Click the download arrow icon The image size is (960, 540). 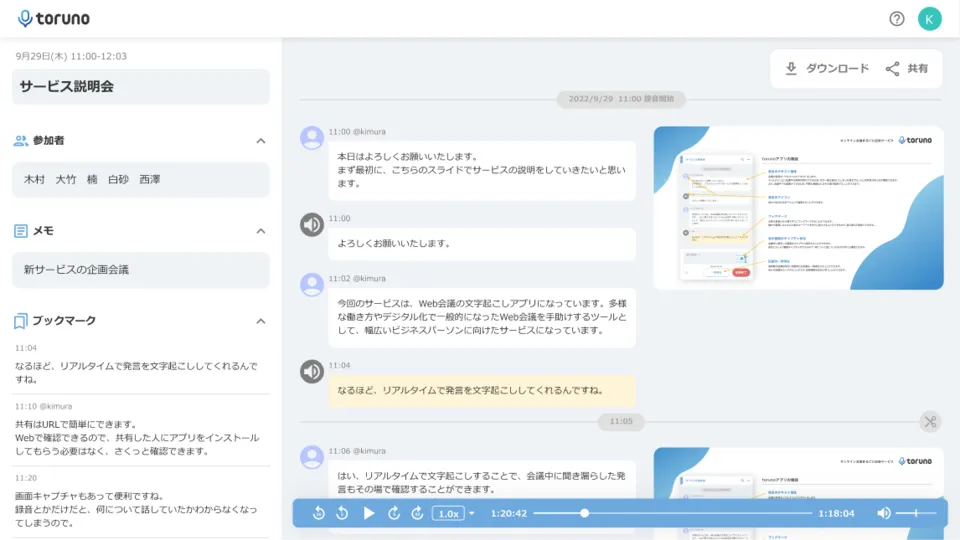click(791, 69)
